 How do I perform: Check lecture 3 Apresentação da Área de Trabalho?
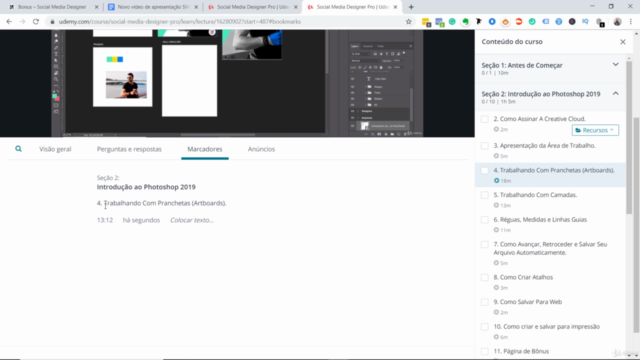484,146
